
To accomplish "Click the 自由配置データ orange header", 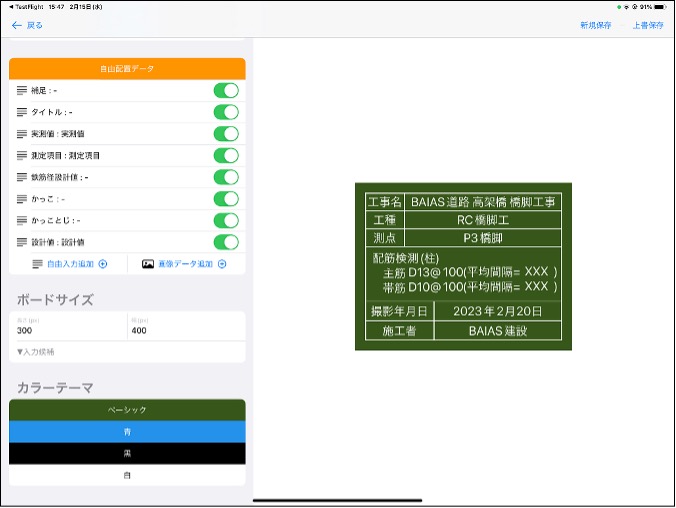I will point(127,69).
